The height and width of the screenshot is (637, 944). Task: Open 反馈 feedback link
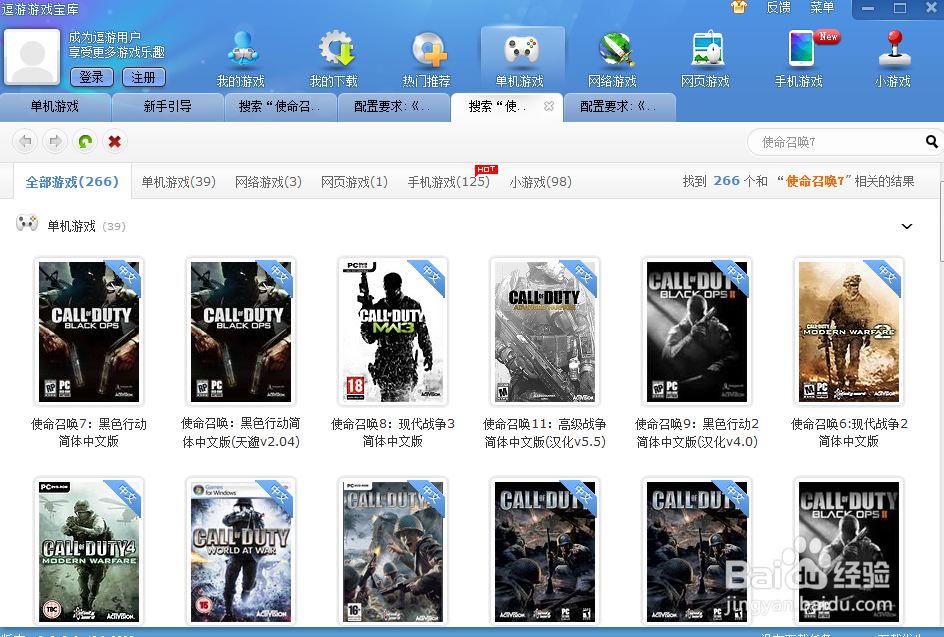778,7
